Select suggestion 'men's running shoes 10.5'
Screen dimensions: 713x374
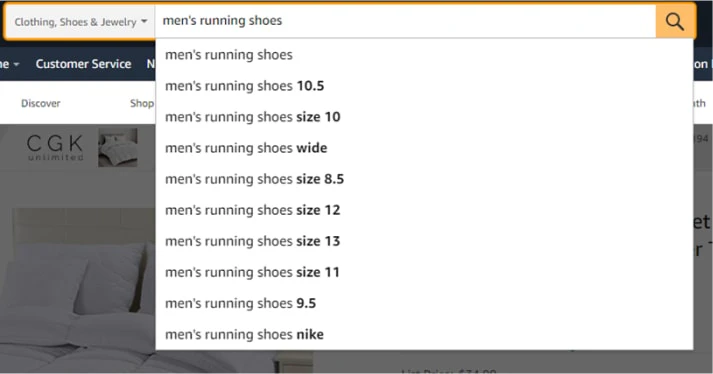424,86
